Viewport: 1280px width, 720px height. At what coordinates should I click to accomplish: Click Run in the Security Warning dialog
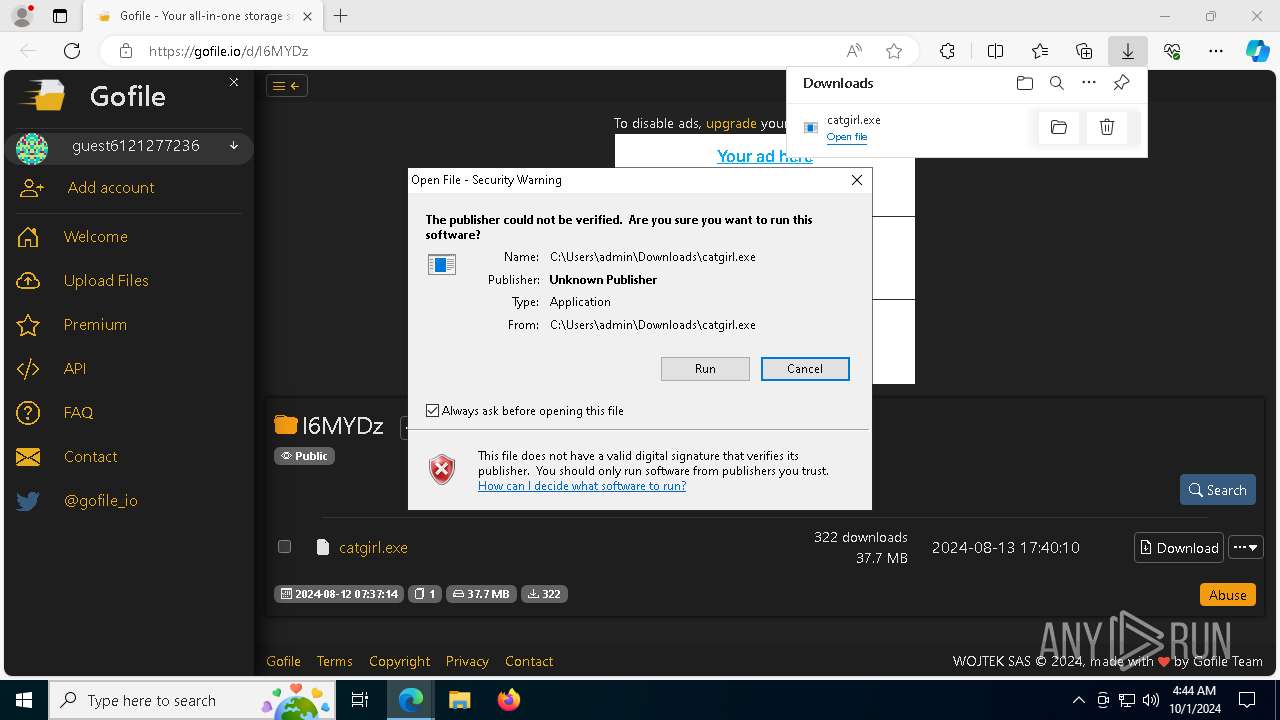click(x=705, y=369)
